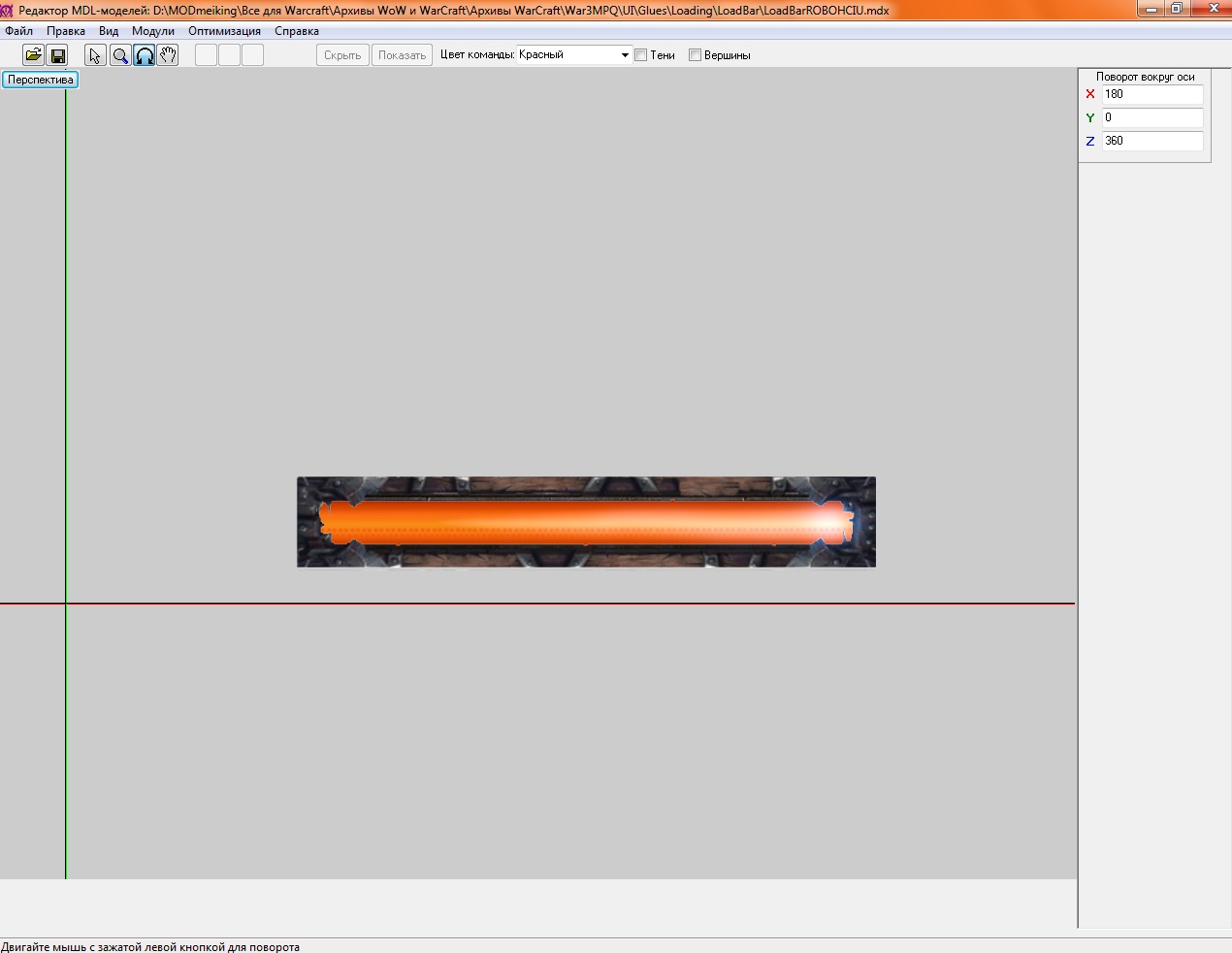The height and width of the screenshot is (953, 1232).
Task: Click the Скрыть button
Action: coord(342,55)
